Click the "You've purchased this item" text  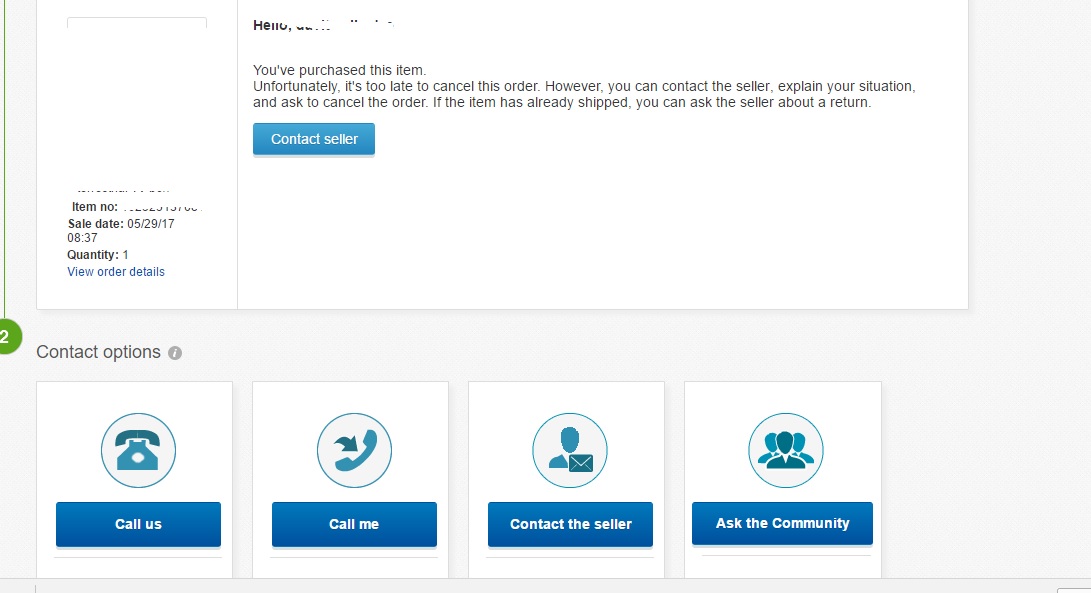[339, 70]
